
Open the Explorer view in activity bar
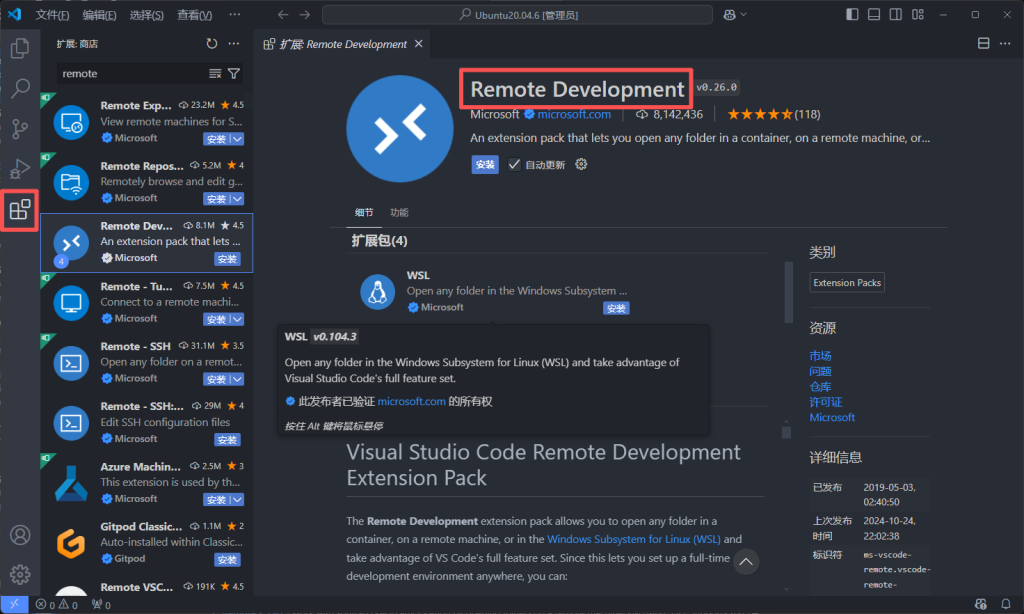click(19, 47)
